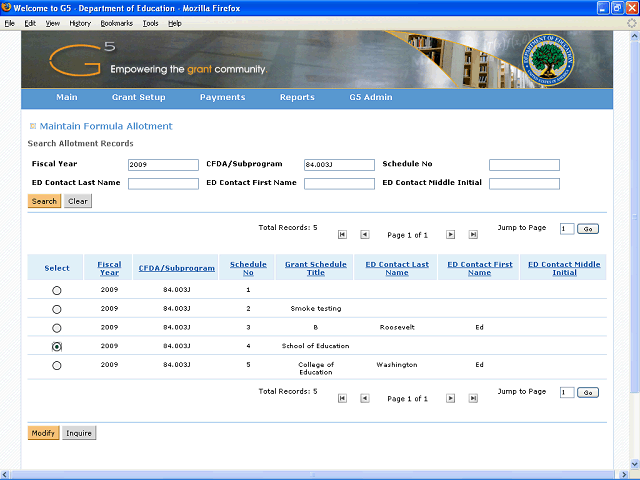
Task: Select the College of Education radio button
Action: click(x=56, y=365)
